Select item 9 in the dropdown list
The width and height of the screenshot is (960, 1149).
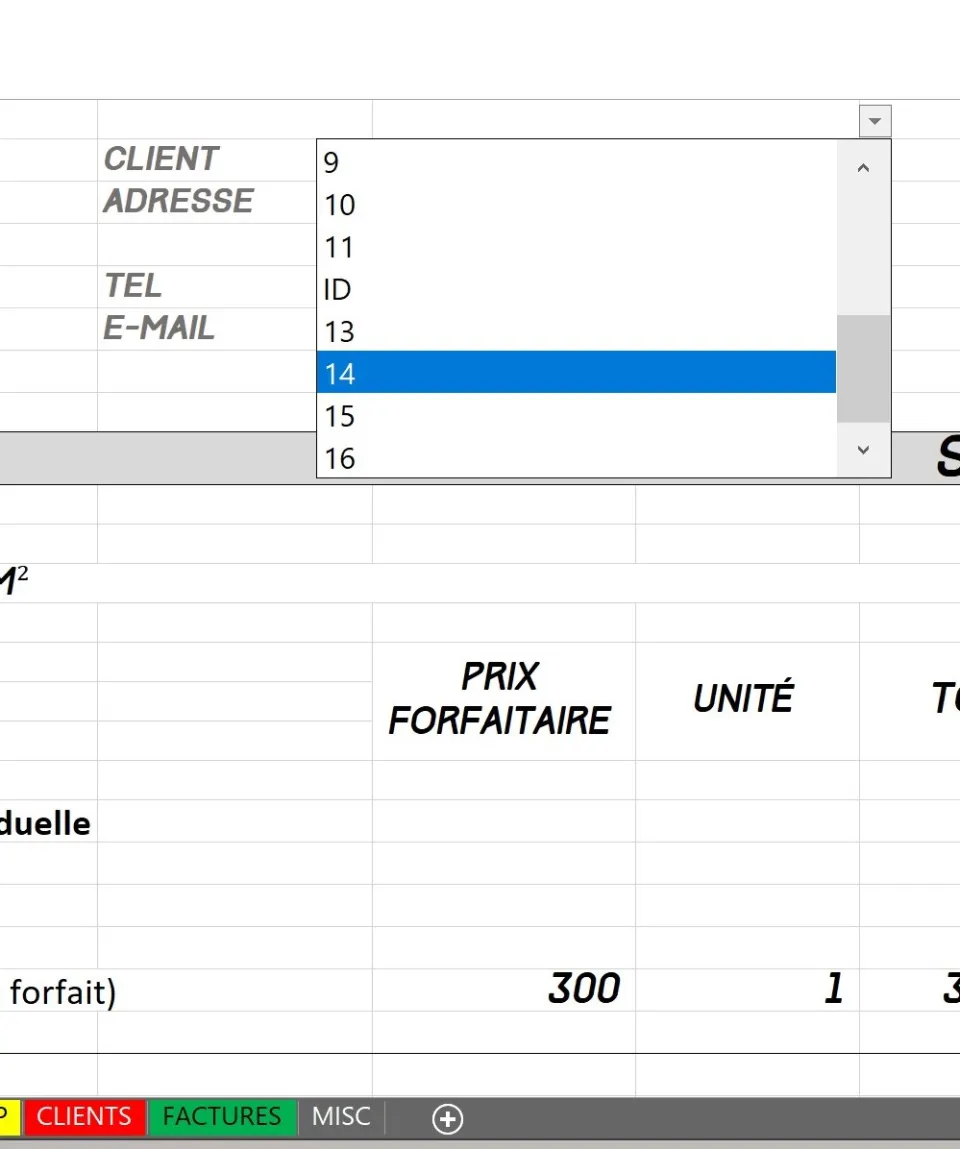point(576,162)
